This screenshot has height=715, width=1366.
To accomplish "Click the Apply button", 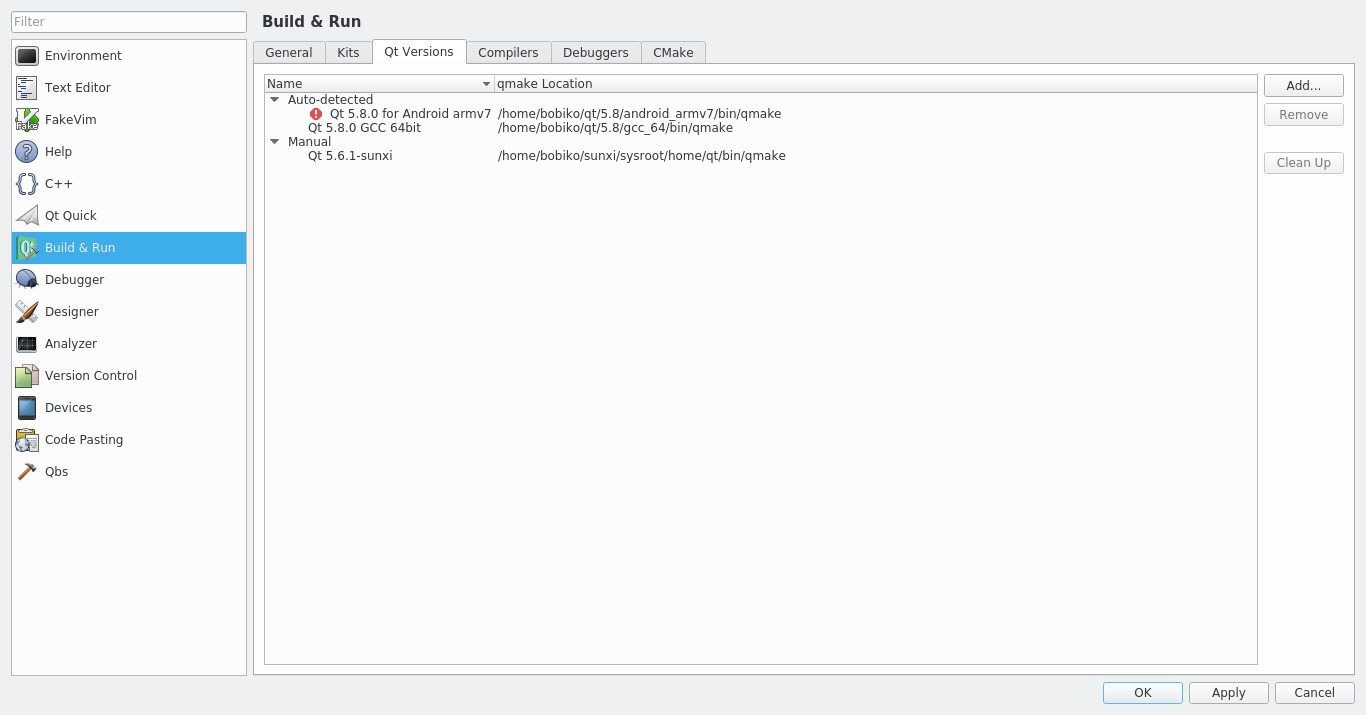I will click(x=1229, y=693).
